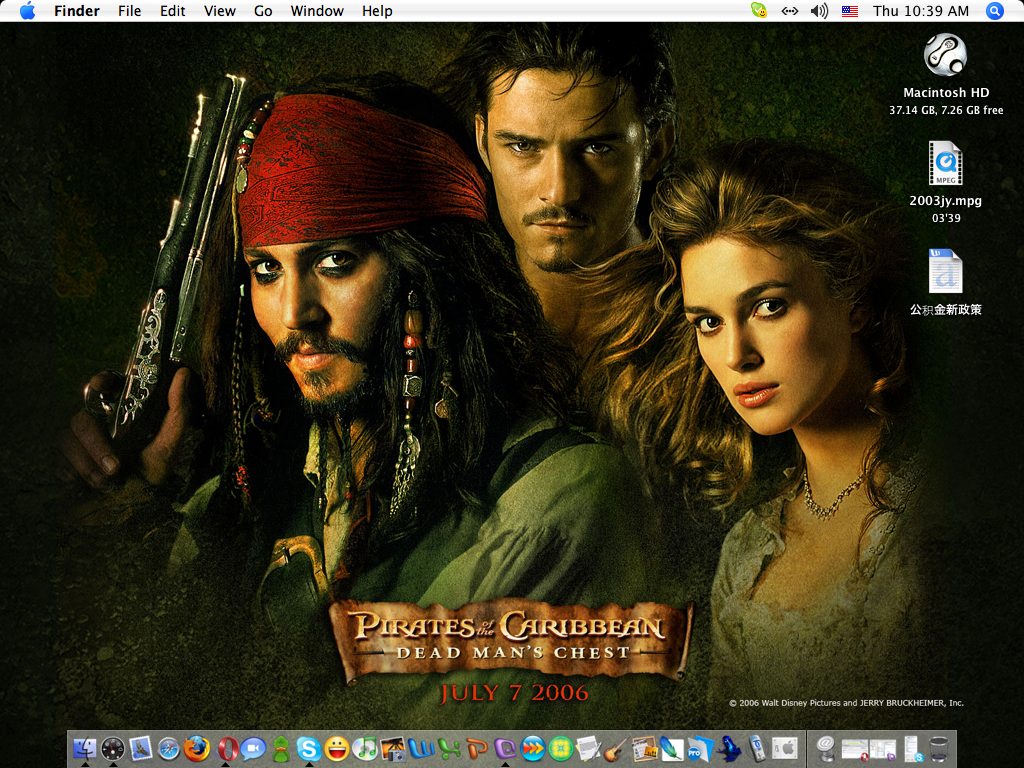Select the 2003jy.mpg movie file
Screen dimensions: 1024x768
pyautogui.click(x=945, y=163)
